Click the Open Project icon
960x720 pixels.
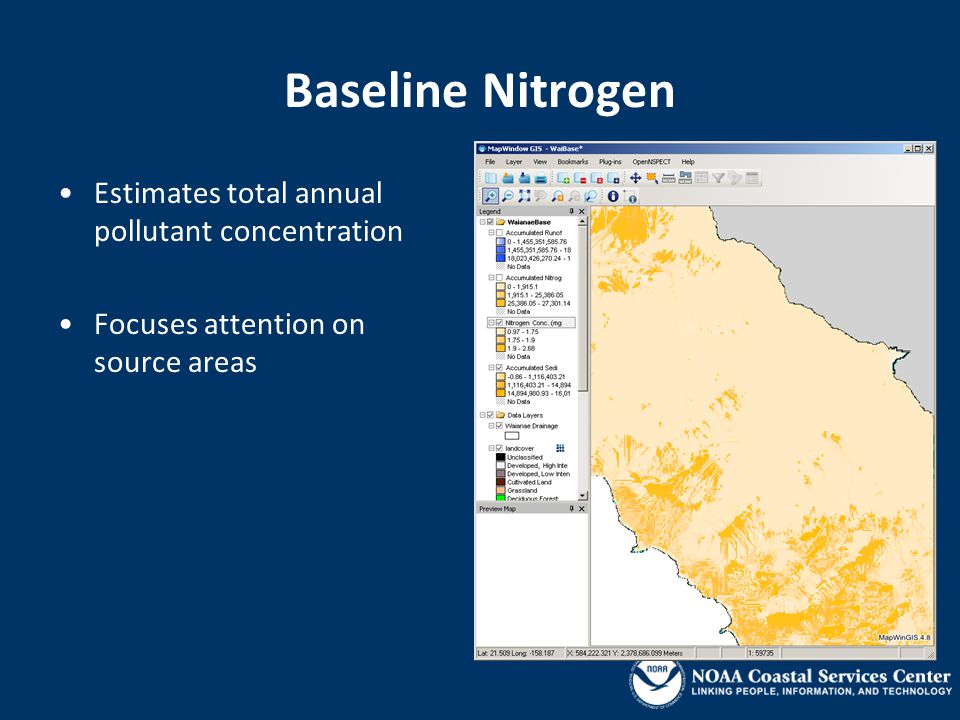click(x=508, y=178)
